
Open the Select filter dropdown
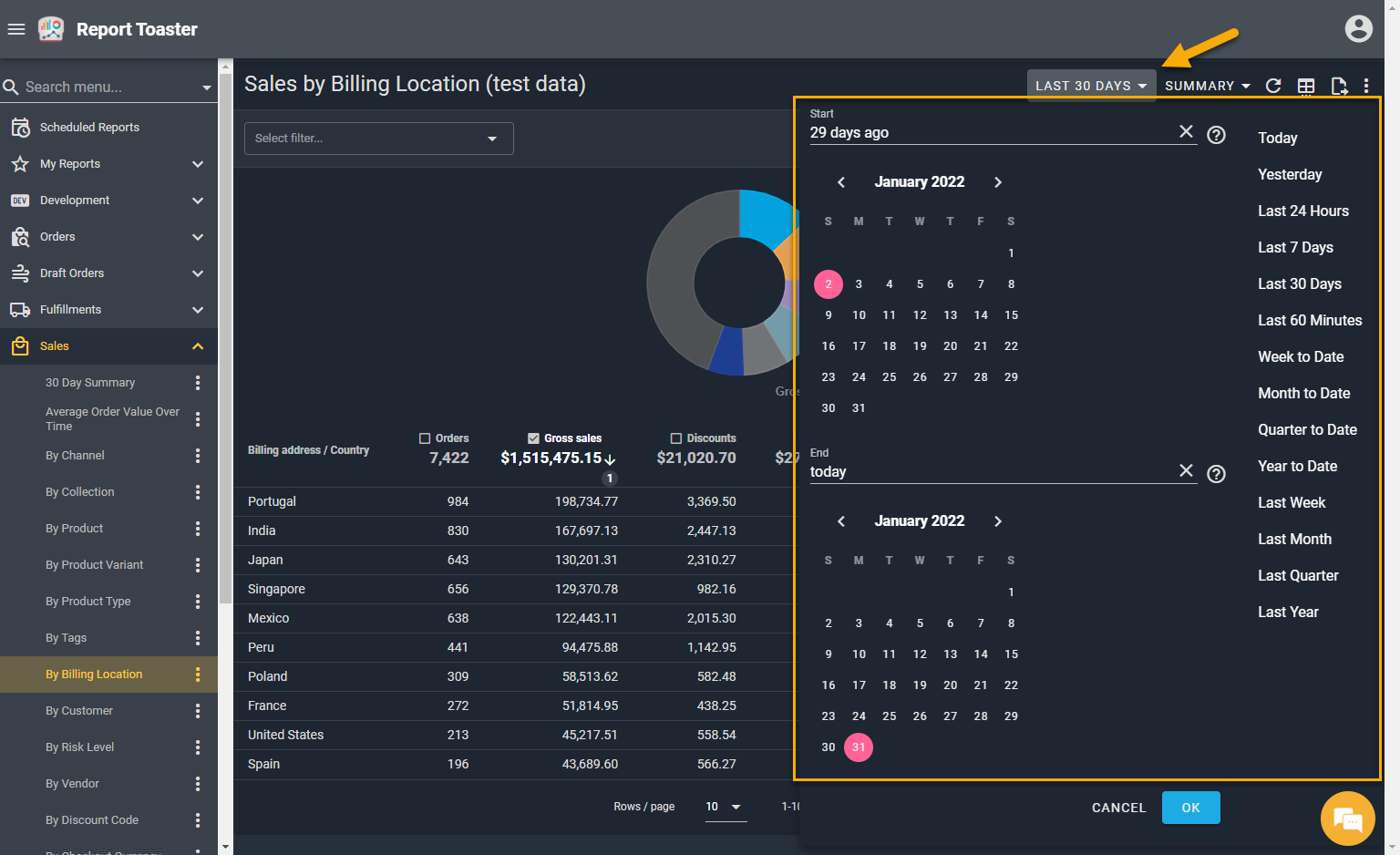pos(378,139)
